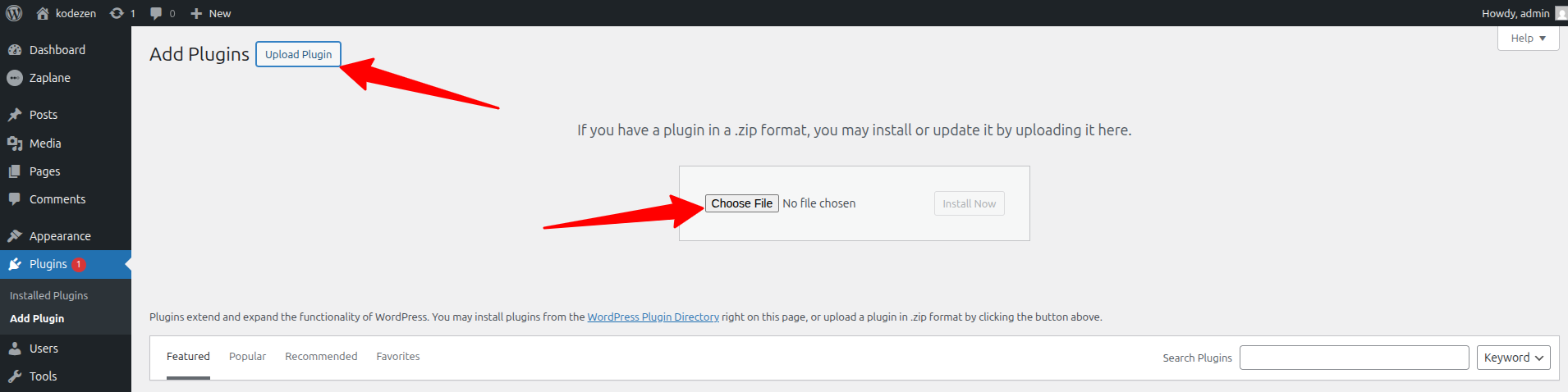The width and height of the screenshot is (1568, 392).
Task: Switch to the Featured tab
Action: pyautogui.click(x=188, y=357)
